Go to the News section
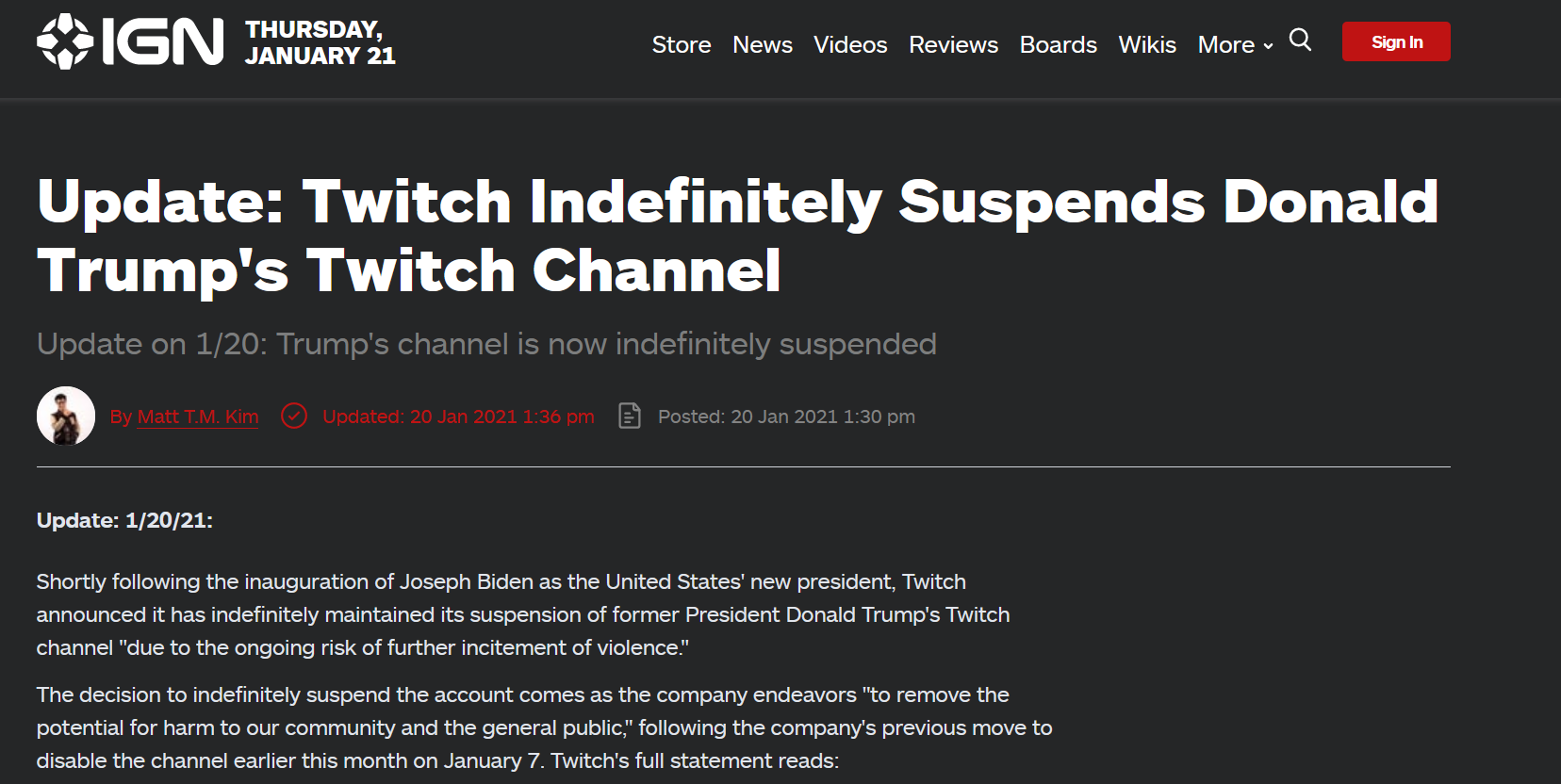Viewport: 1561px width, 784px height. pos(762,44)
